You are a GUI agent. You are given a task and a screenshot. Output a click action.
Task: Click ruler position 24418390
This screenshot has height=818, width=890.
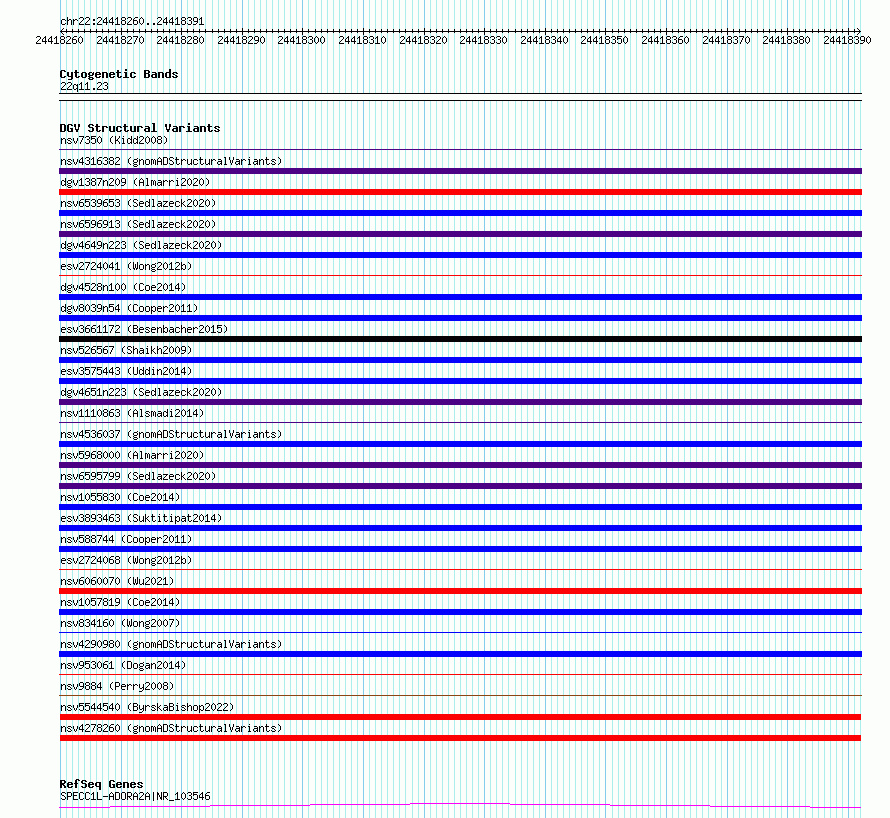847,40
